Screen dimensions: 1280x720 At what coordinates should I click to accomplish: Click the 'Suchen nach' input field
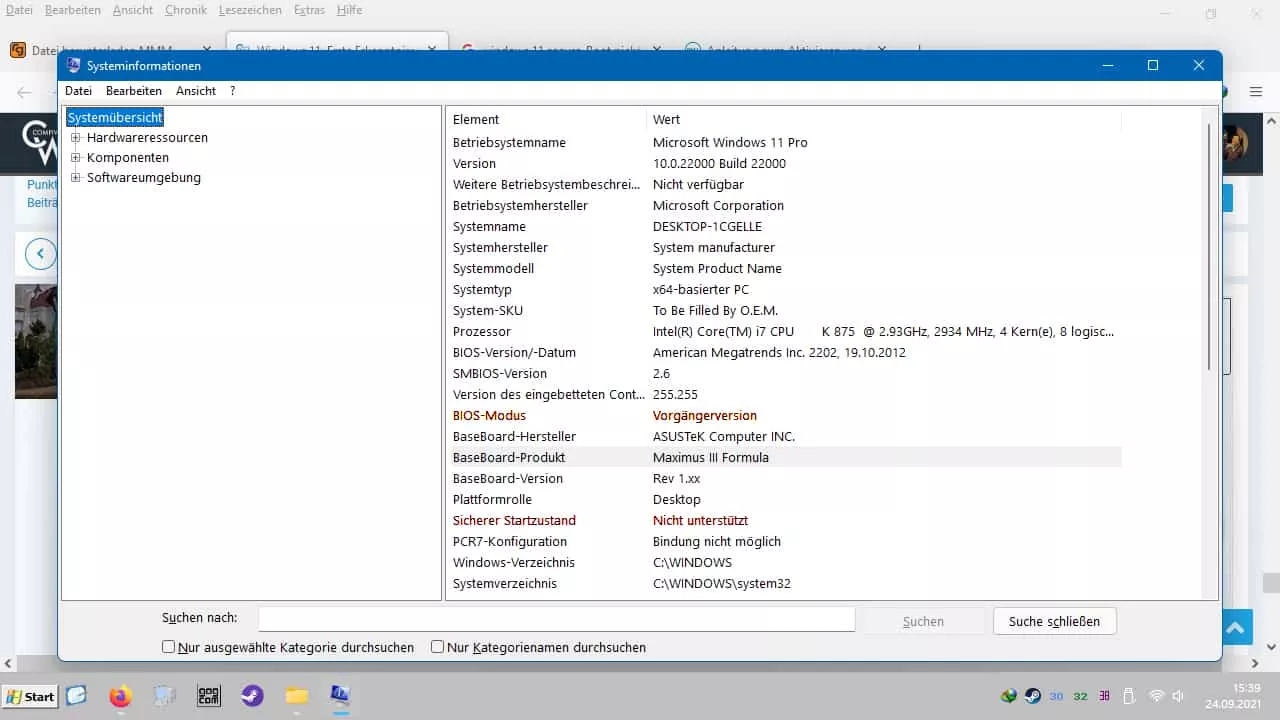[x=556, y=620]
